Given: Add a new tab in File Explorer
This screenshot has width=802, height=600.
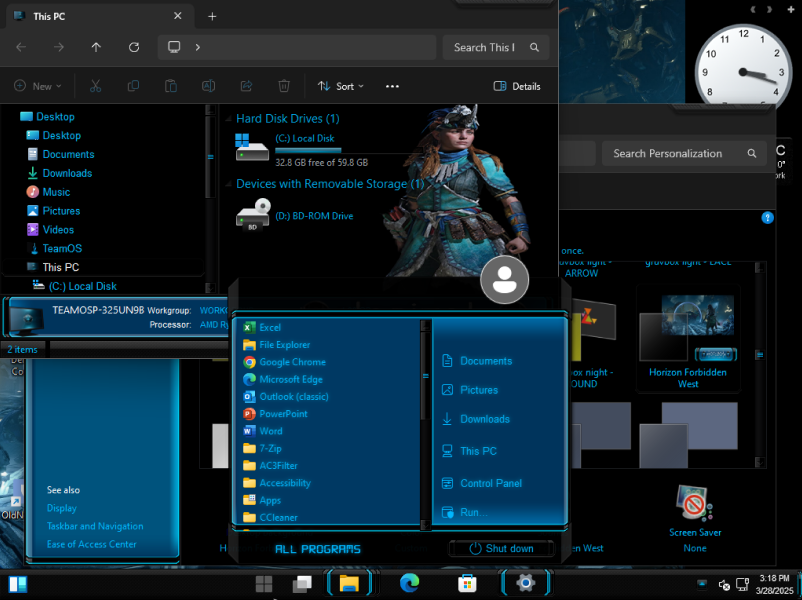Looking at the screenshot, I should (x=212, y=16).
